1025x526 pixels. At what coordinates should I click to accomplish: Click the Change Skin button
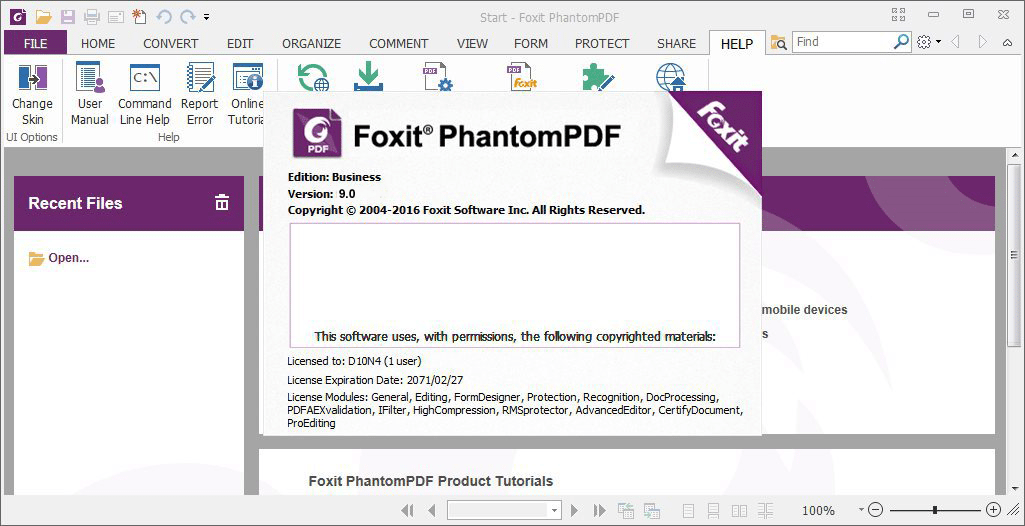click(33, 94)
